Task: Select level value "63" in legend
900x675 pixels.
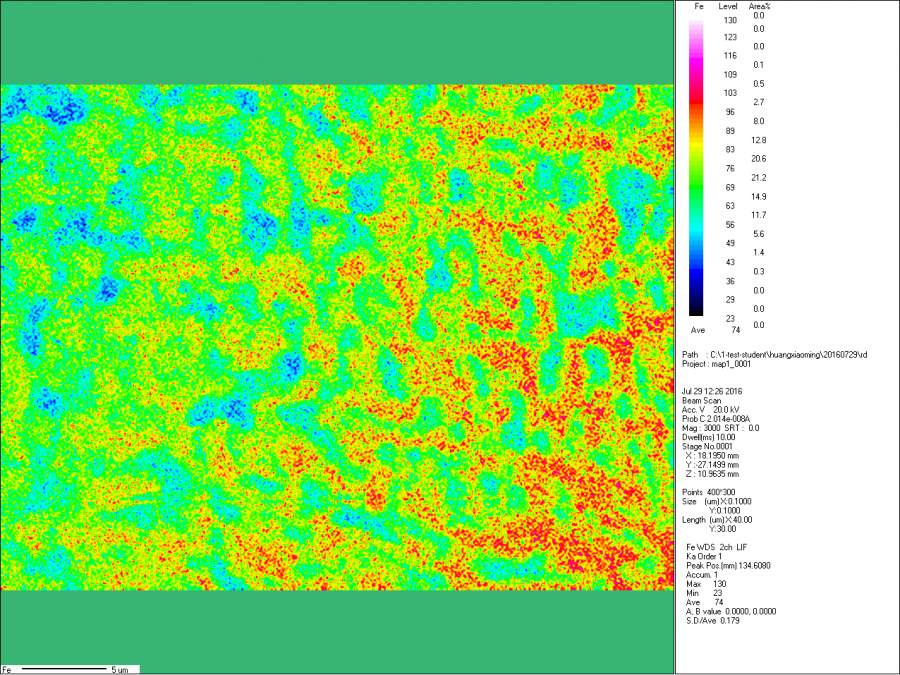Action: [730, 205]
